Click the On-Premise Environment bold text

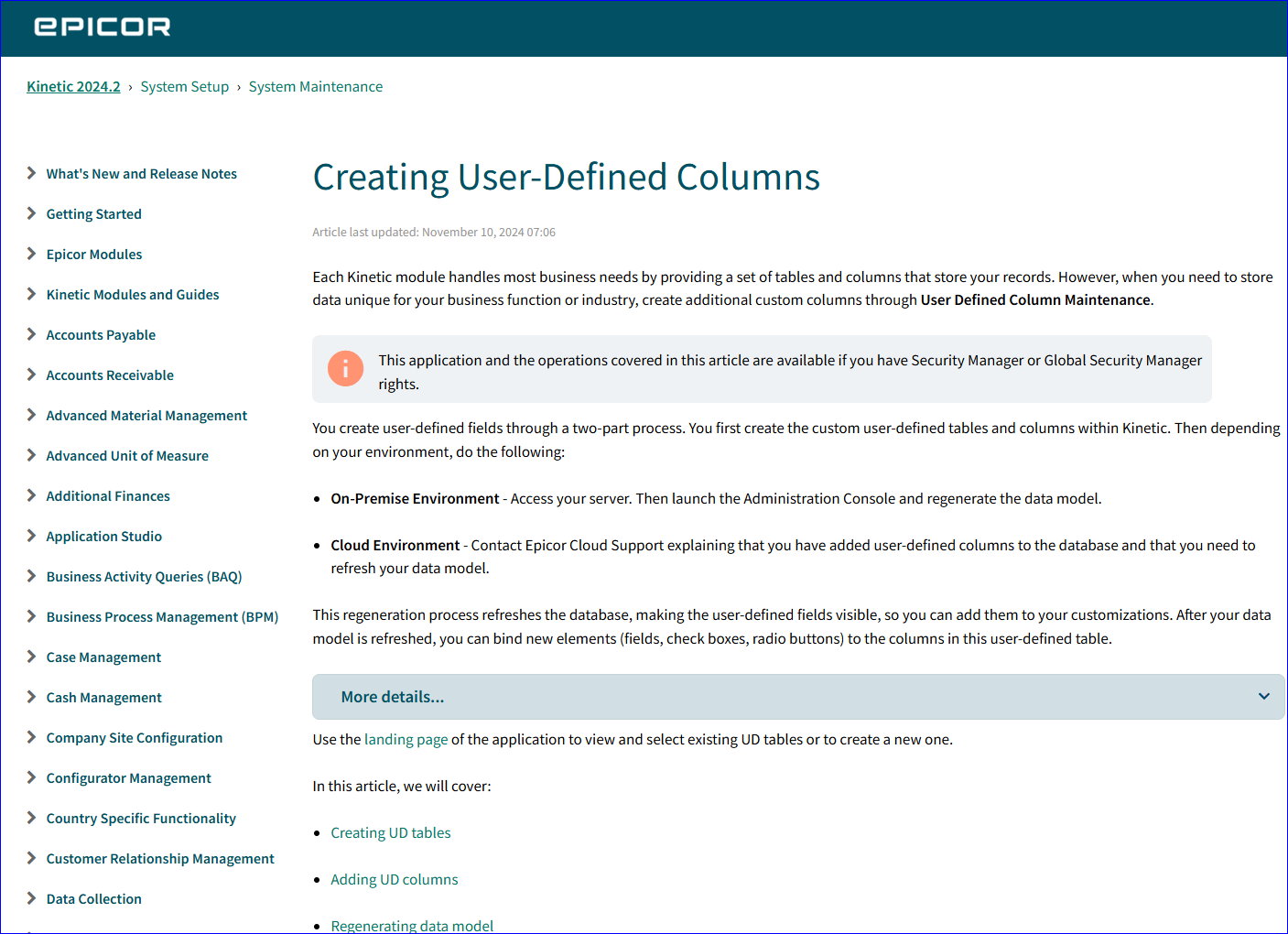pyautogui.click(x=415, y=498)
